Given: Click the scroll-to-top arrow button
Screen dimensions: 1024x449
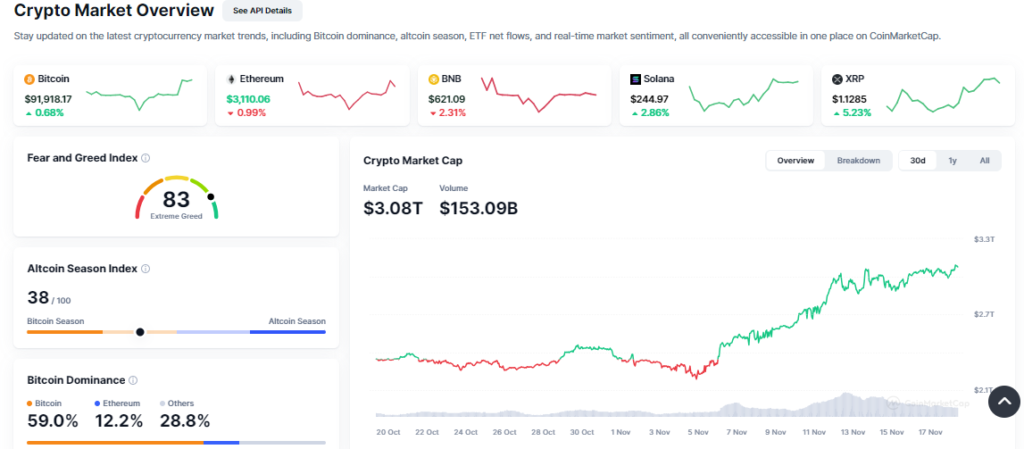Looking at the screenshot, I should tap(1004, 401).
